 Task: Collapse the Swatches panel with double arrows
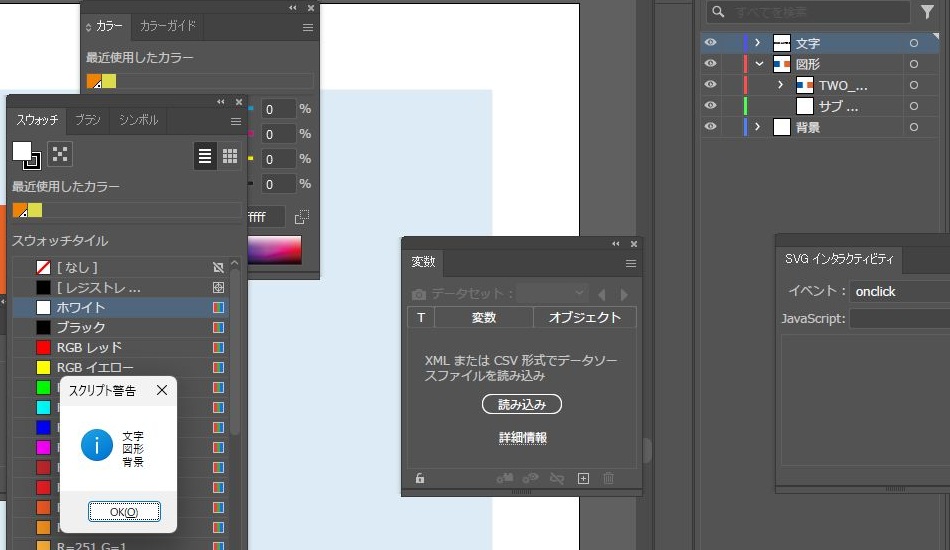pyautogui.click(x=221, y=102)
